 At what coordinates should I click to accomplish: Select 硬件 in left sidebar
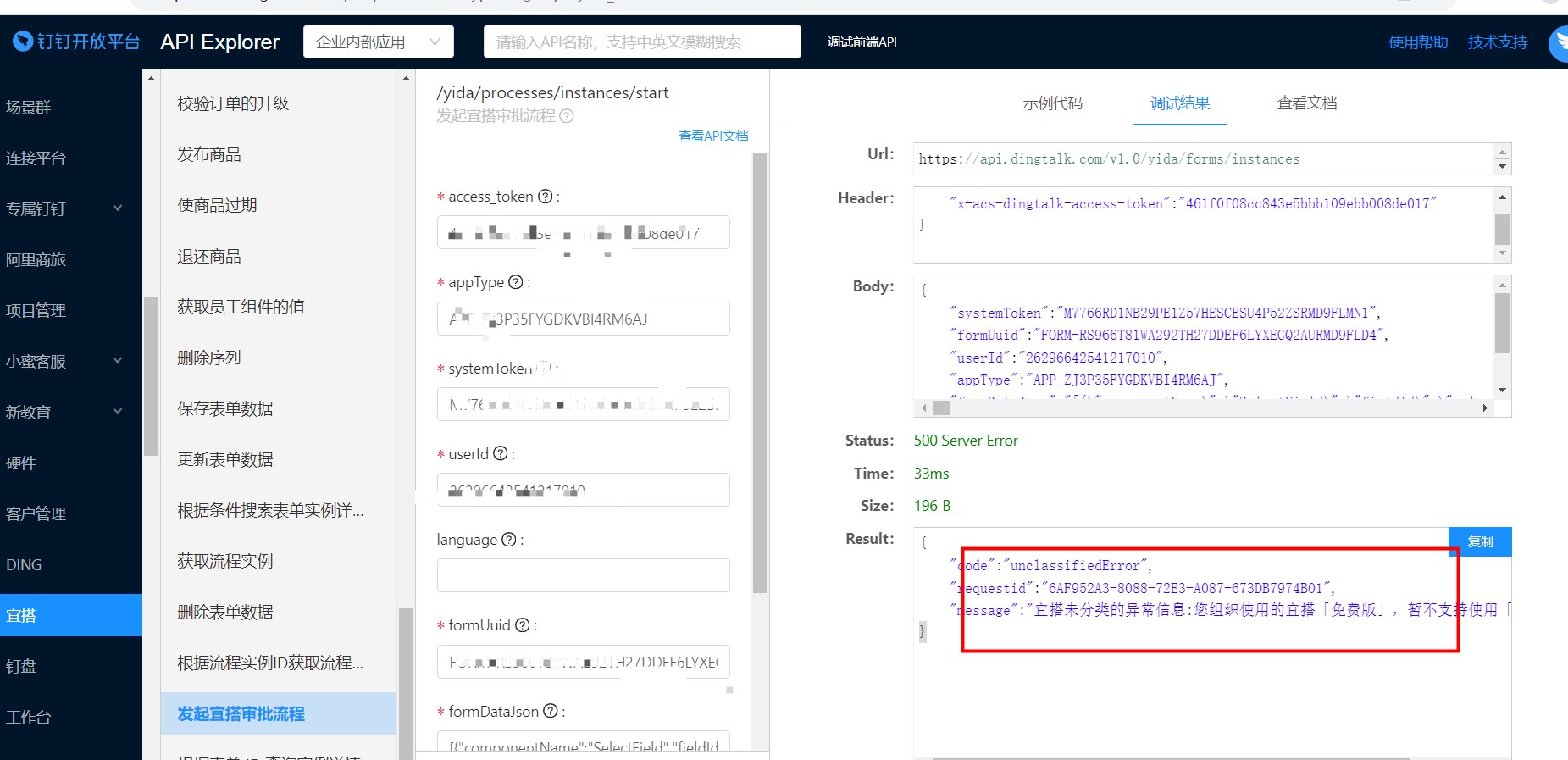coord(21,463)
